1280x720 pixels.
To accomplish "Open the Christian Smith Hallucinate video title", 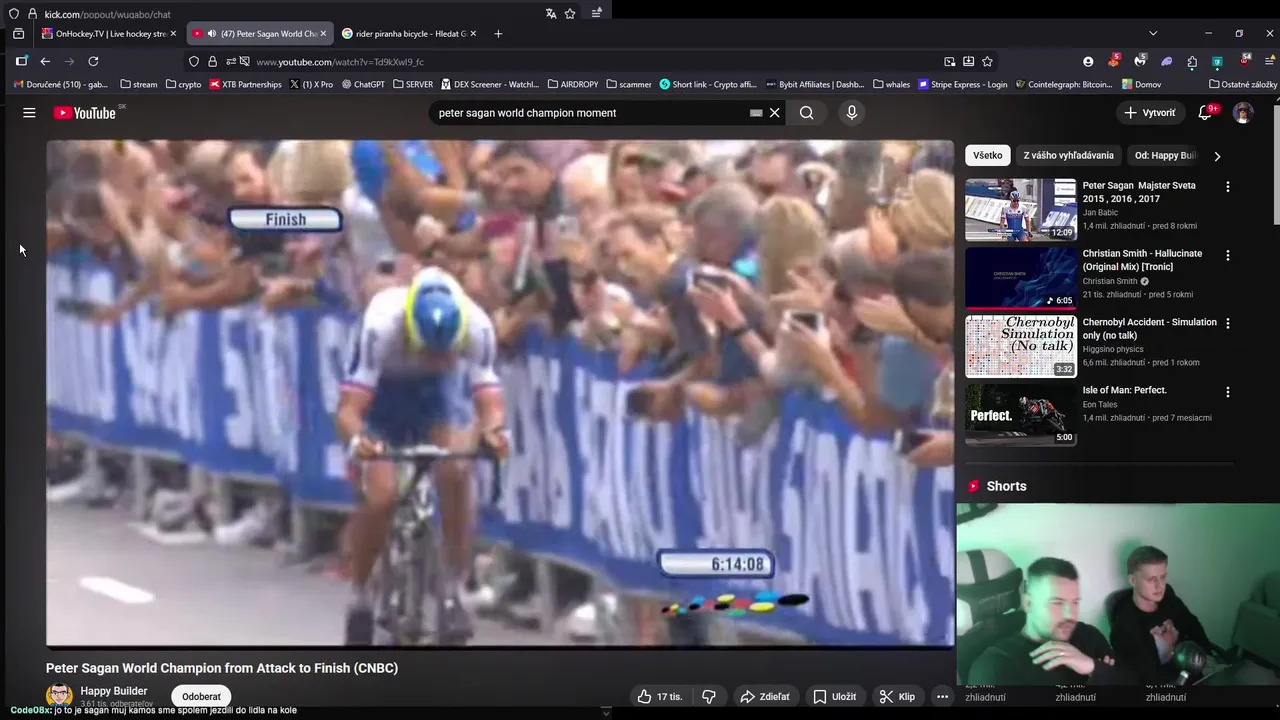I will pyautogui.click(x=1142, y=260).
